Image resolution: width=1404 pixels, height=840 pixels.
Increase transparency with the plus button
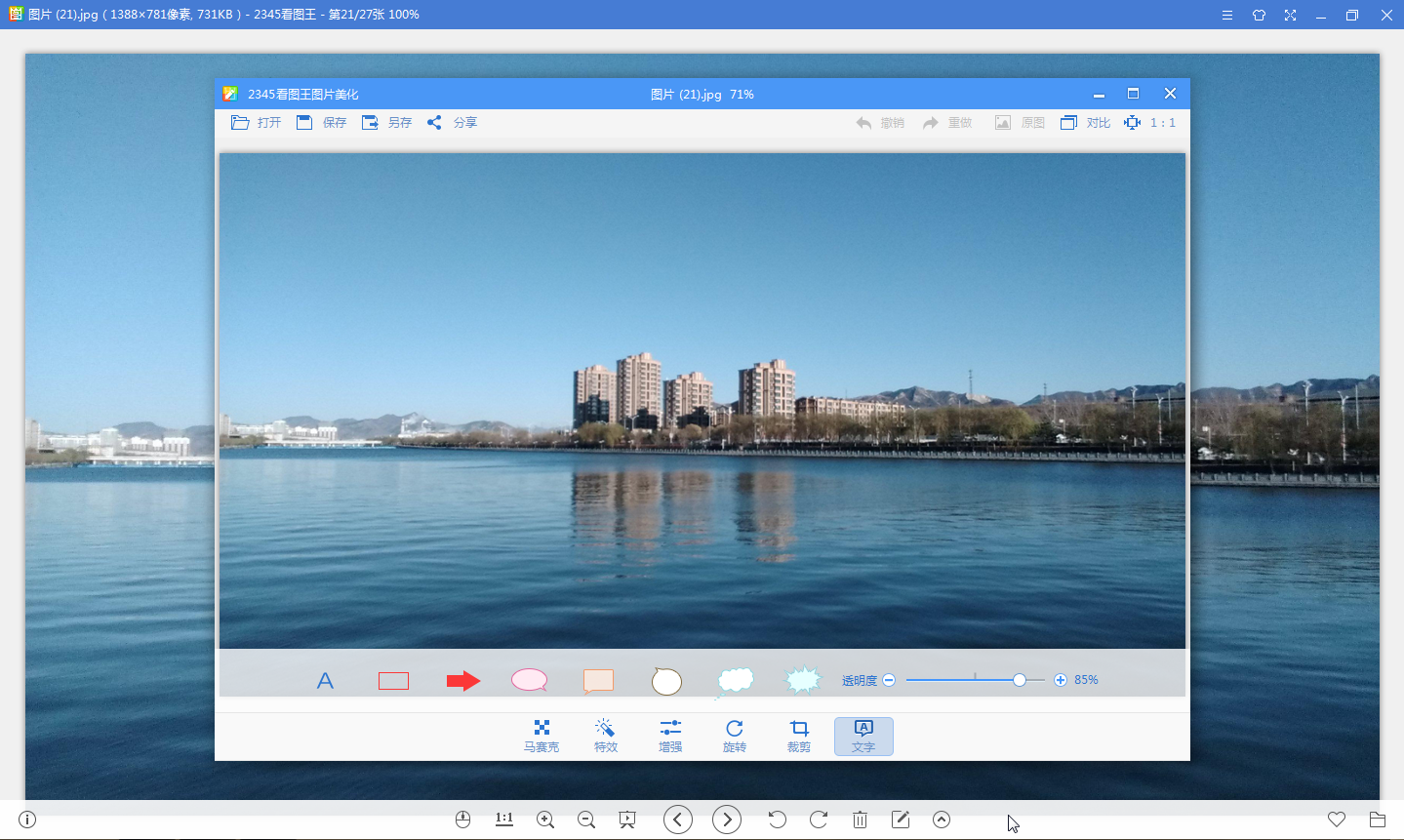1061,680
